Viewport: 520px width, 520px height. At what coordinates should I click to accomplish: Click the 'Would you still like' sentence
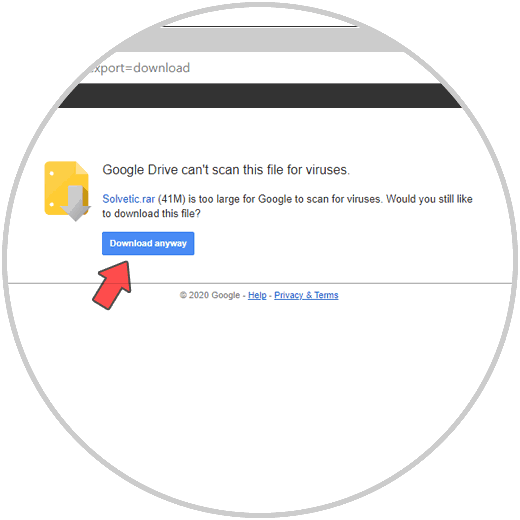tap(429, 199)
